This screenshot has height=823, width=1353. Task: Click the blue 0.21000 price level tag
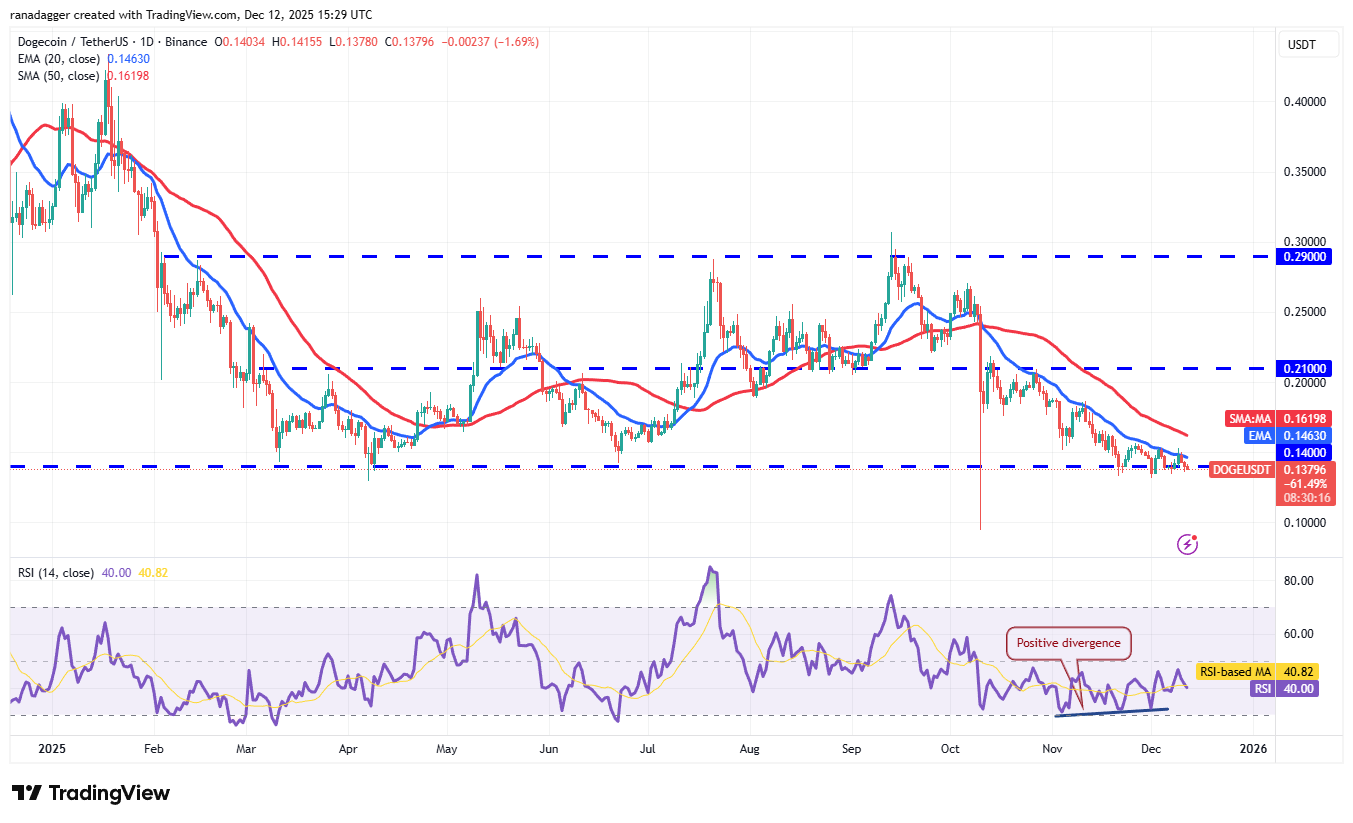click(x=1302, y=370)
